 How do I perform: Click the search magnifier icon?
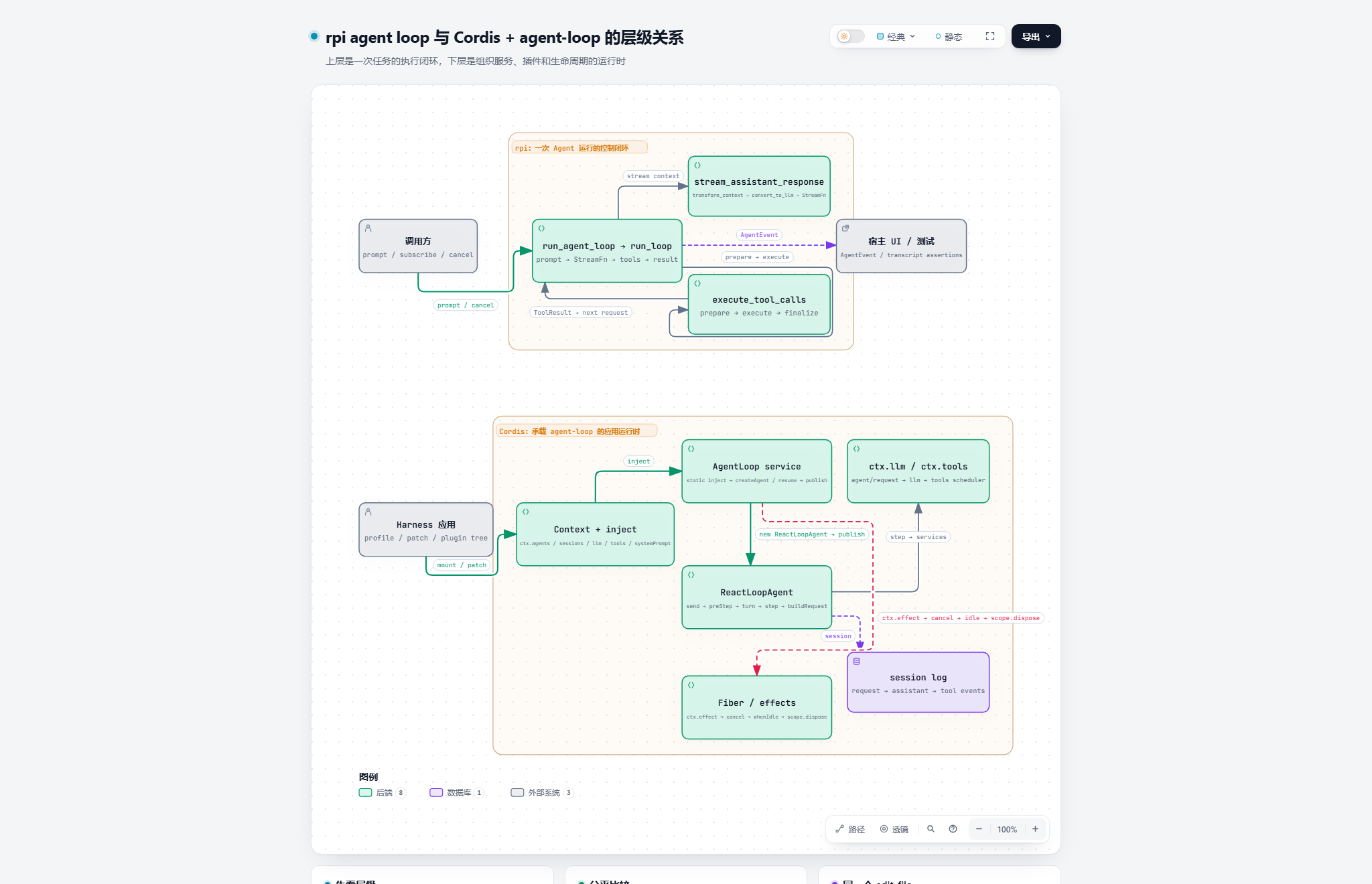click(931, 829)
